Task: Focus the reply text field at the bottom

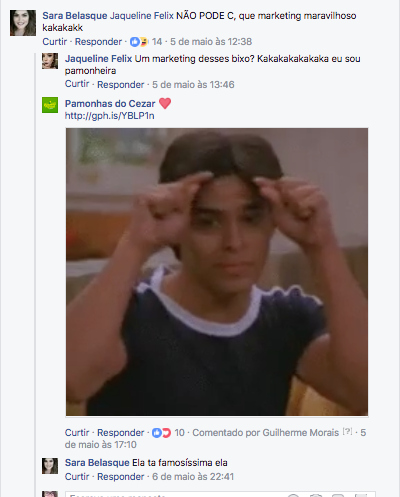Action: click(x=220, y=494)
